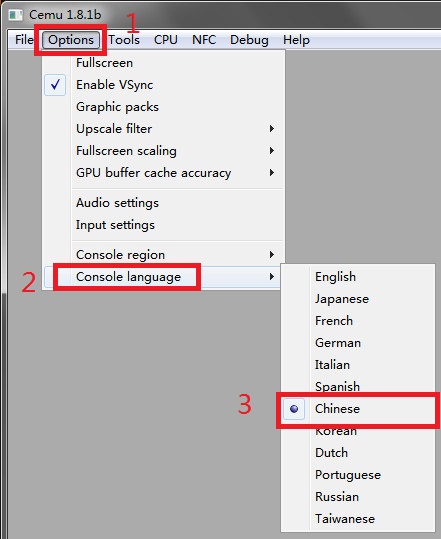This screenshot has height=539, width=441.
Task: Expand the Fullscreen scaling submenu
Action: [163, 151]
